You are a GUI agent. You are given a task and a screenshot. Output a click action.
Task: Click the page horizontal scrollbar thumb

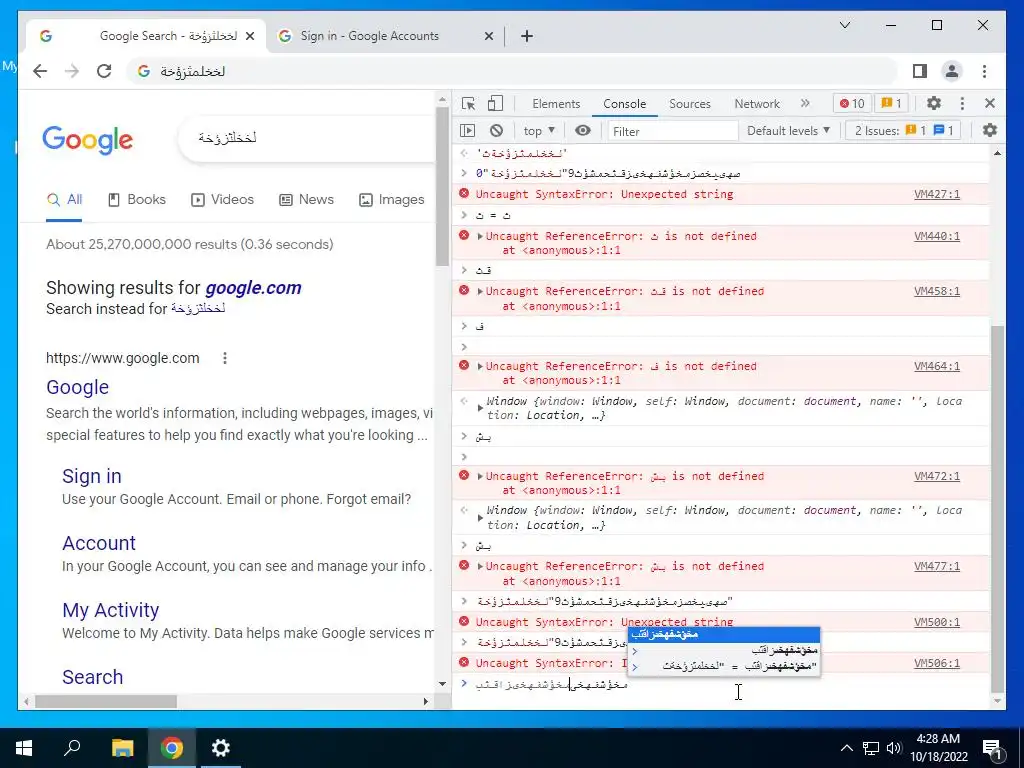106,701
